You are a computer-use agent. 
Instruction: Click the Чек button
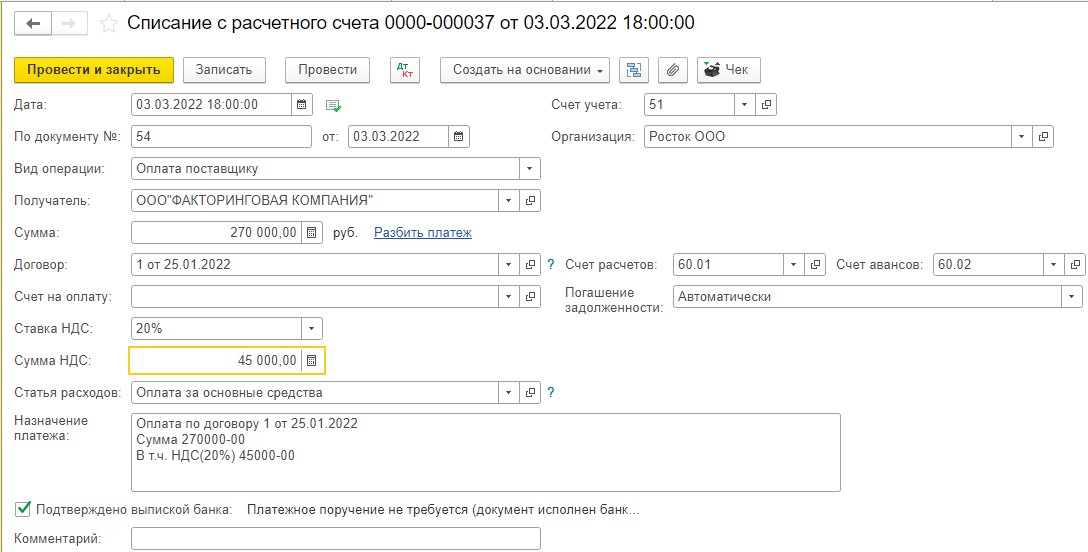click(729, 70)
